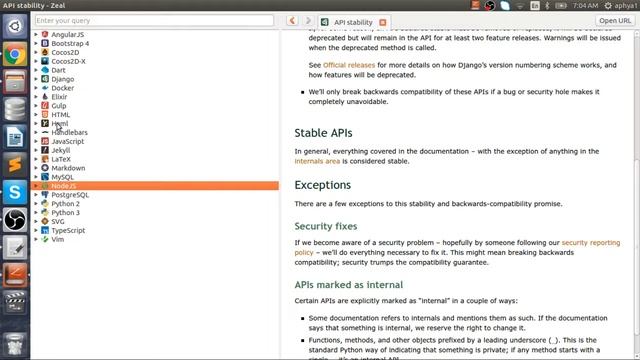Click the Markdown docset icon
This screenshot has width=640, height=360.
(45, 168)
